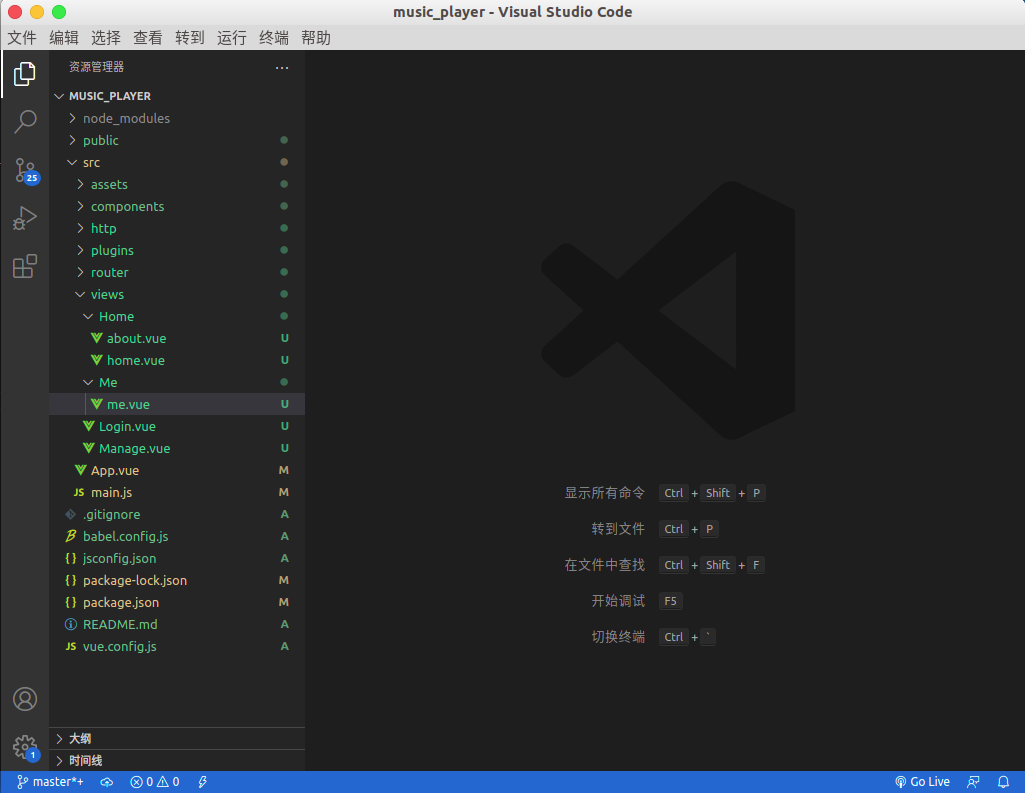Open package-lock.json file
The image size is (1025, 793).
click(x=177, y=581)
